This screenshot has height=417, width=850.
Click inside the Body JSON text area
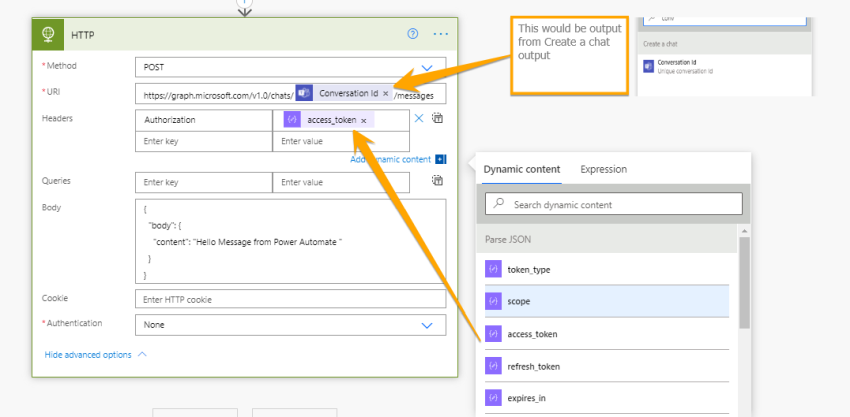pos(291,241)
